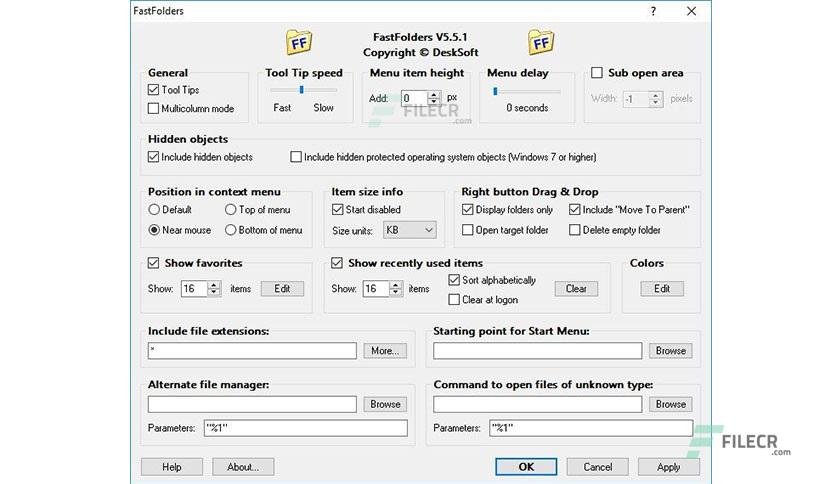Click the Cancel button
Viewport: 836px width, 484px height.
[598, 467]
